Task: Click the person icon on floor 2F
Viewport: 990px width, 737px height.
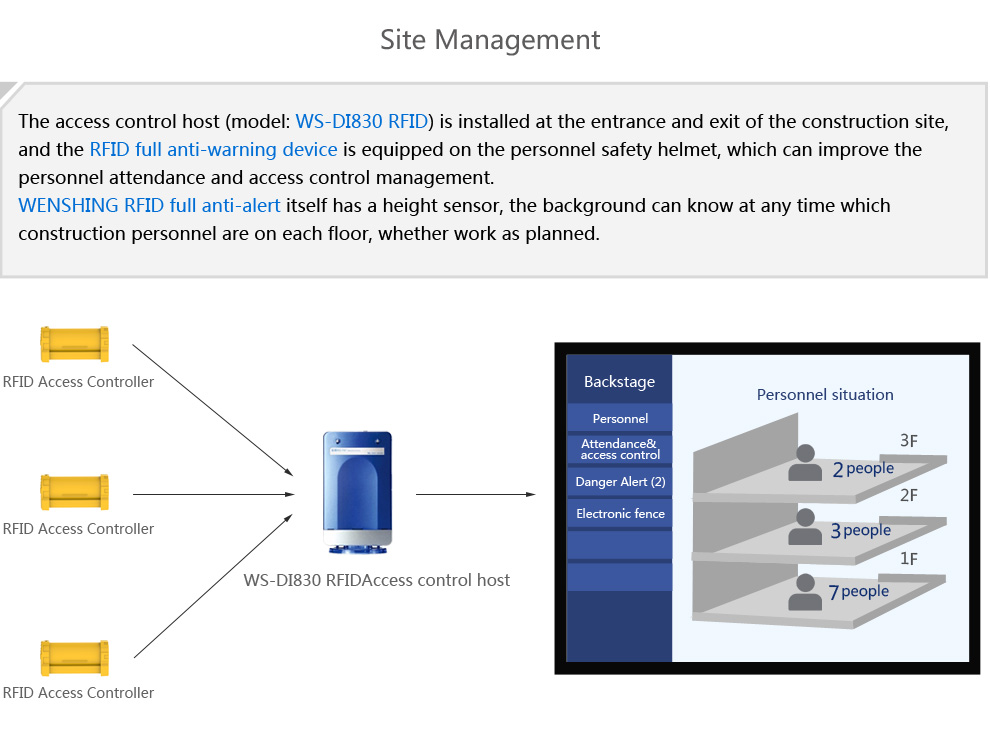Action: click(805, 527)
